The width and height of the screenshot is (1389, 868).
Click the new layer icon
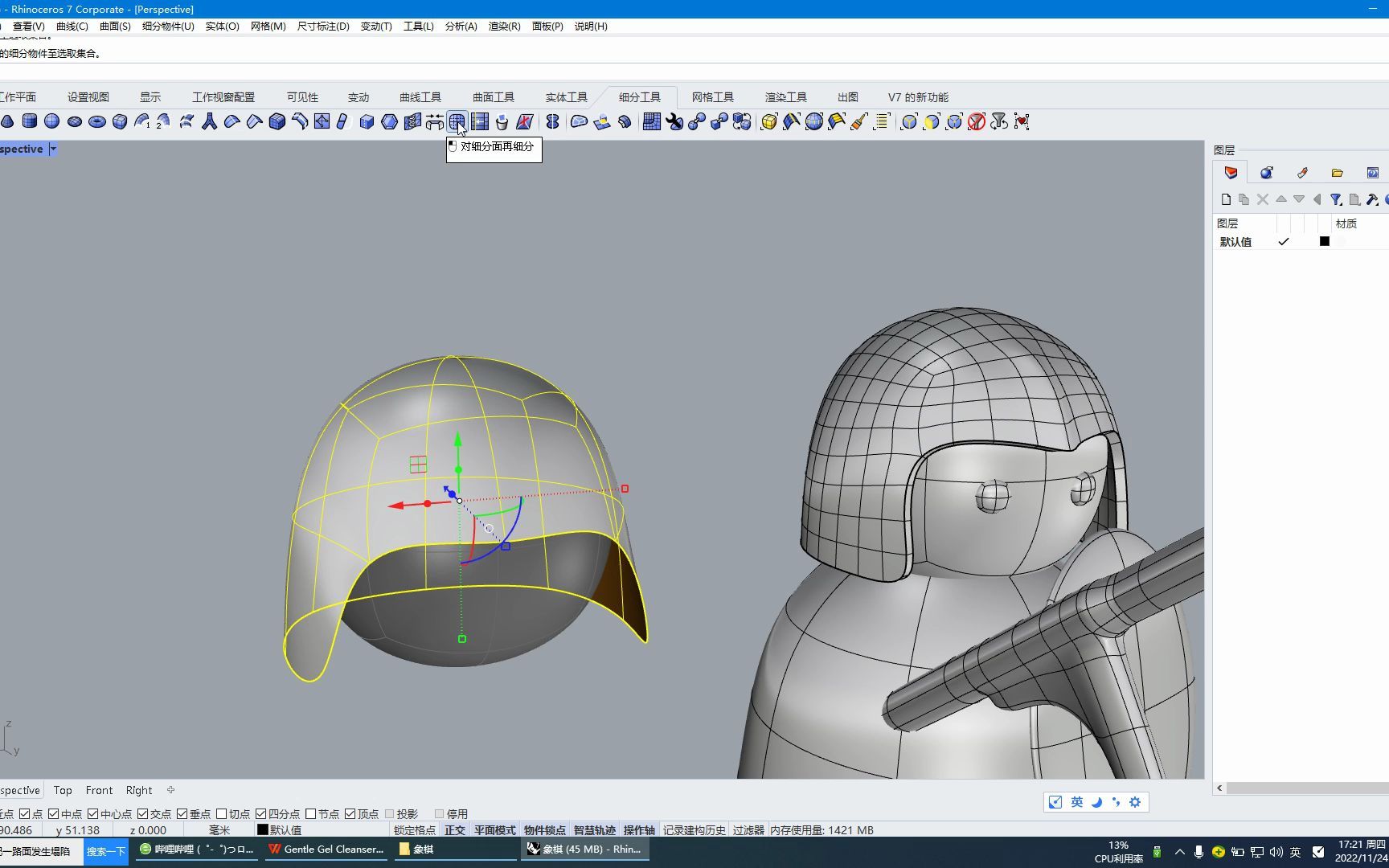tap(1226, 199)
